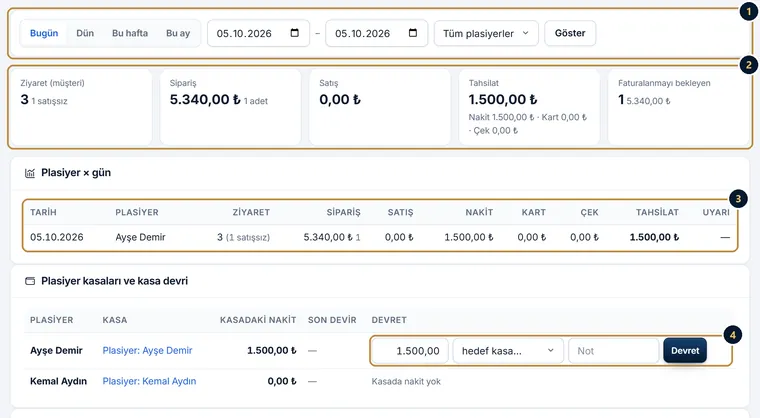Click the SİPARİŞ column header
Viewport: 760px width, 418px height.
pos(344,212)
